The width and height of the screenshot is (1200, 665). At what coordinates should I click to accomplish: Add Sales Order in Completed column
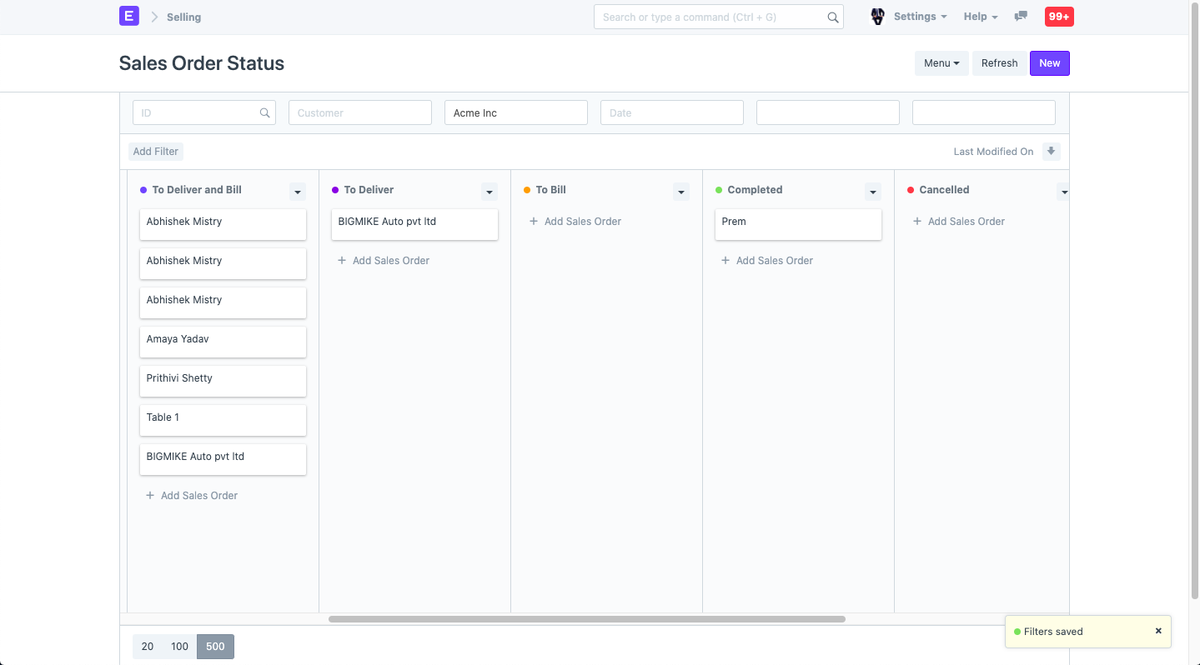768,260
